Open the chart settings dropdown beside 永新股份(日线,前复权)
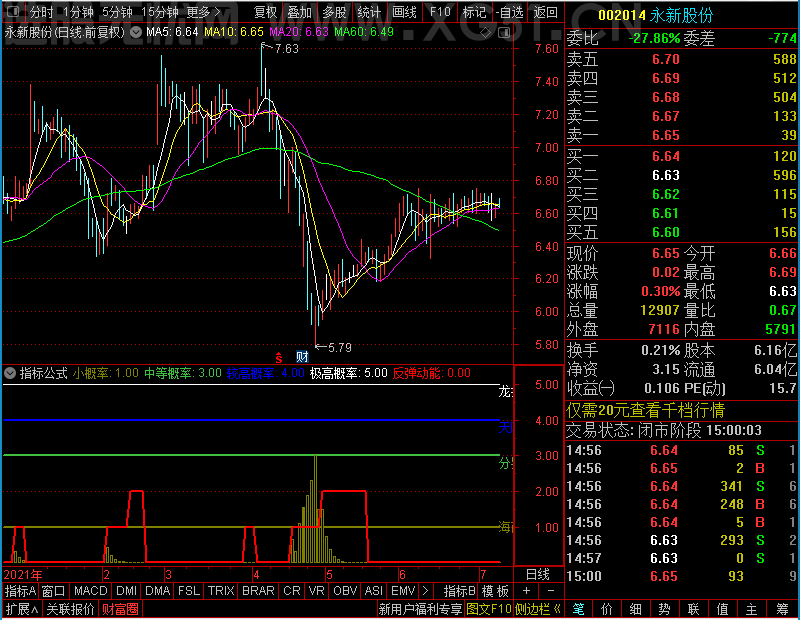 (x=136, y=33)
